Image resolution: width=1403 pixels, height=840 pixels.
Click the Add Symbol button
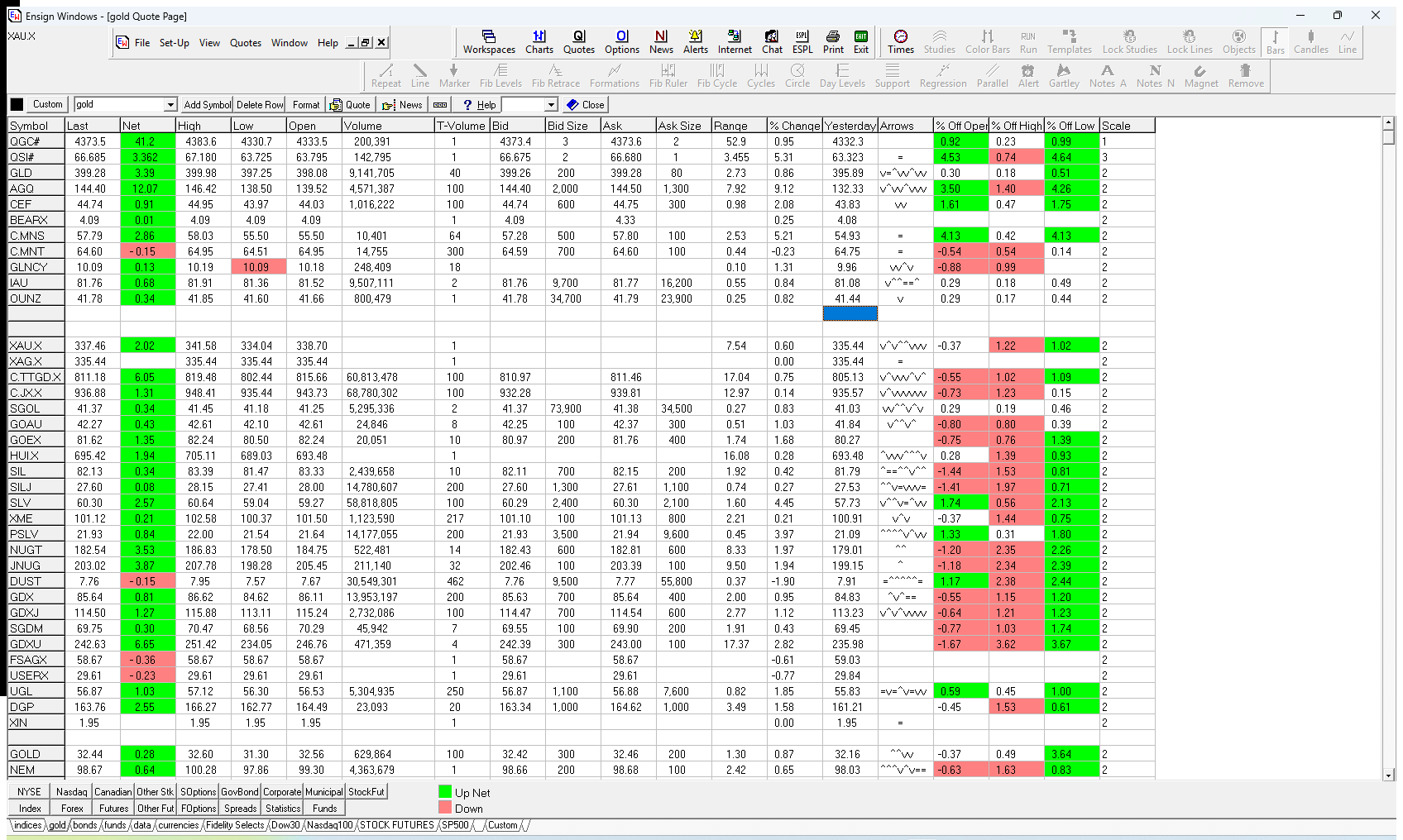click(x=207, y=105)
